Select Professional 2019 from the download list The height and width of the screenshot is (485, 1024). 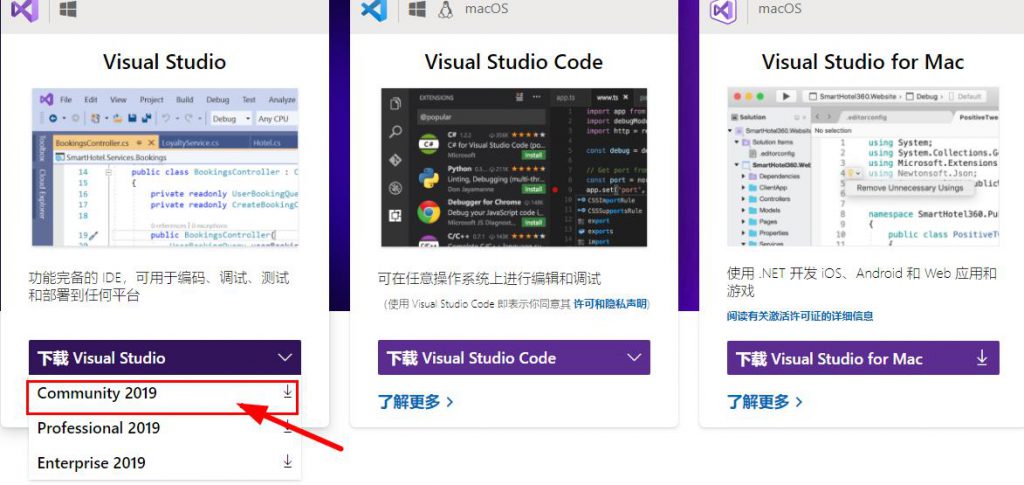[165, 428]
